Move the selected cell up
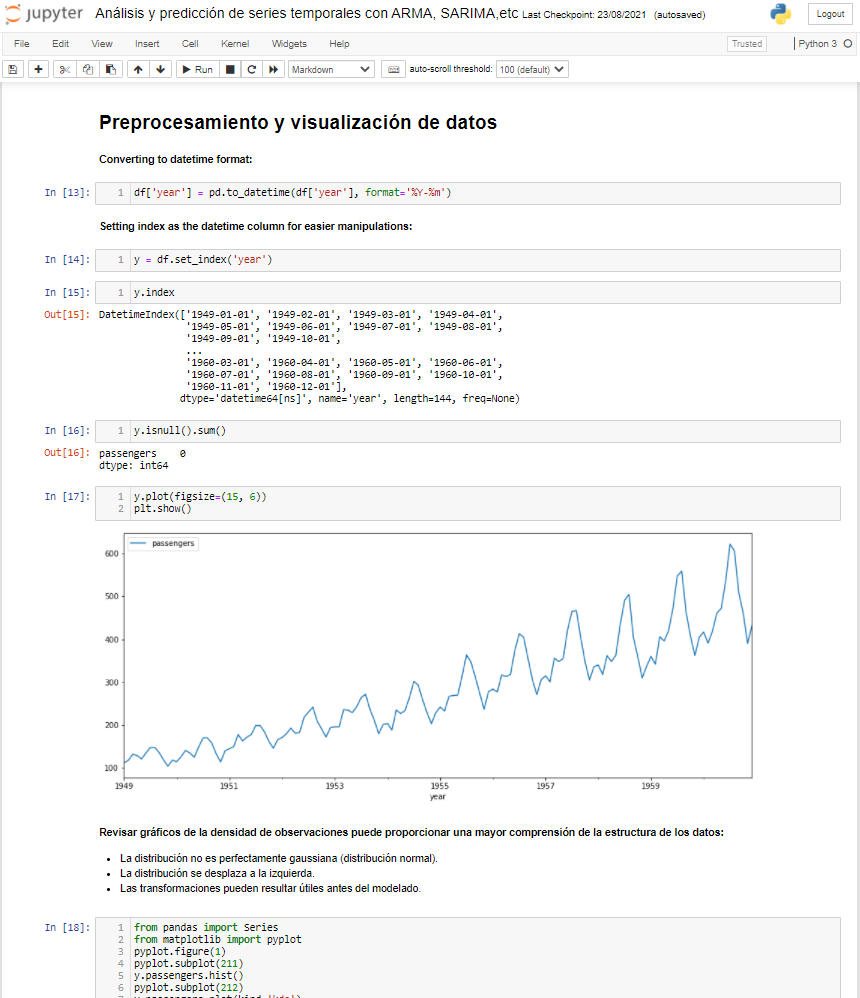 click(x=139, y=69)
